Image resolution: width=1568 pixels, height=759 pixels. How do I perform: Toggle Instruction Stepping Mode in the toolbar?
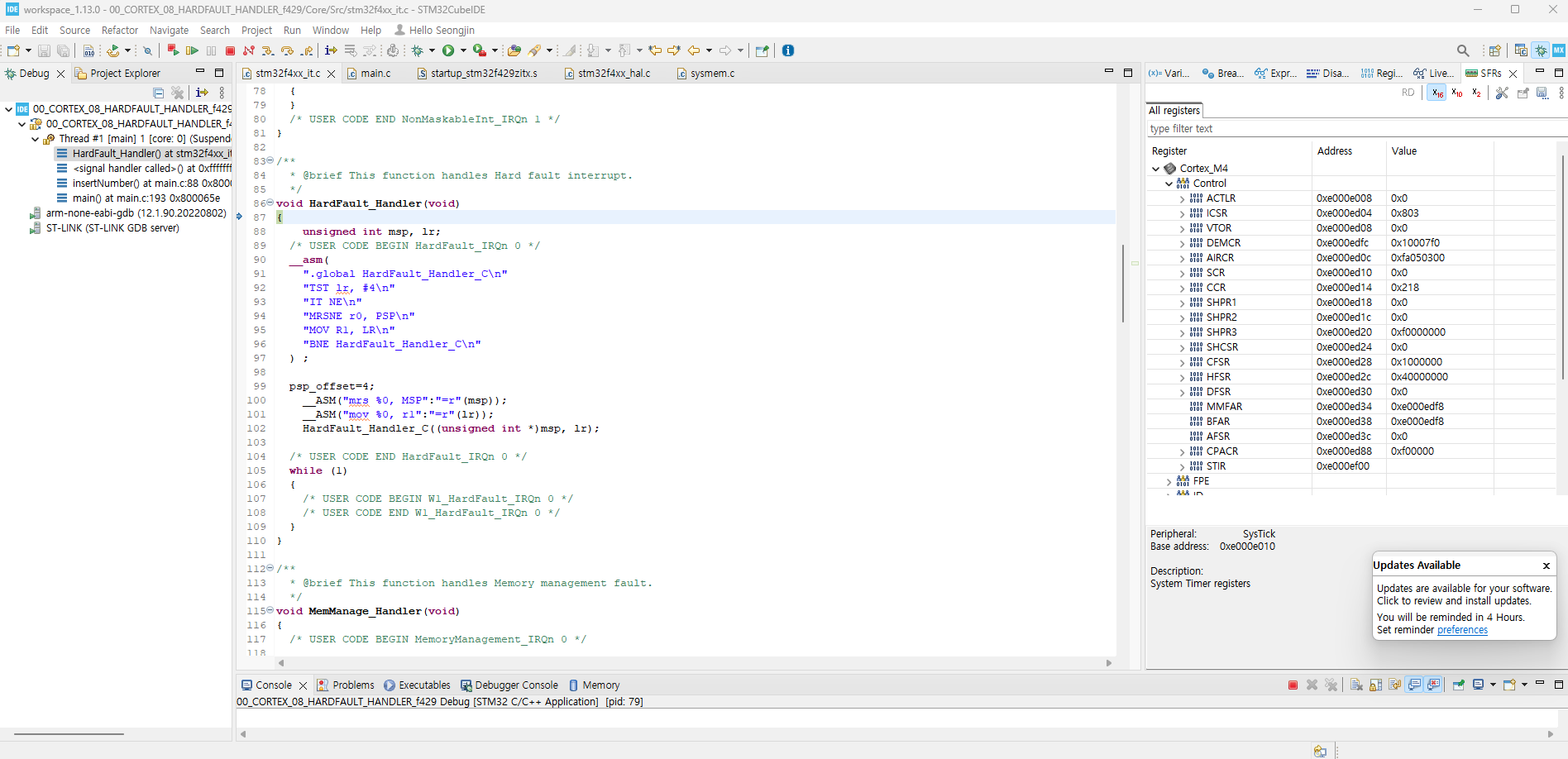(x=331, y=50)
